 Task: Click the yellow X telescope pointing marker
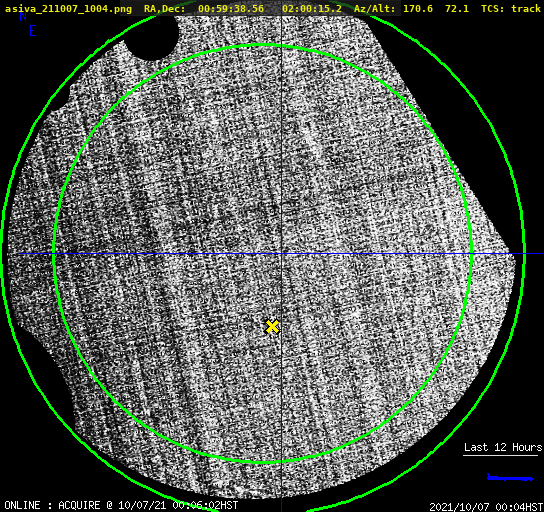(x=272, y=327)
